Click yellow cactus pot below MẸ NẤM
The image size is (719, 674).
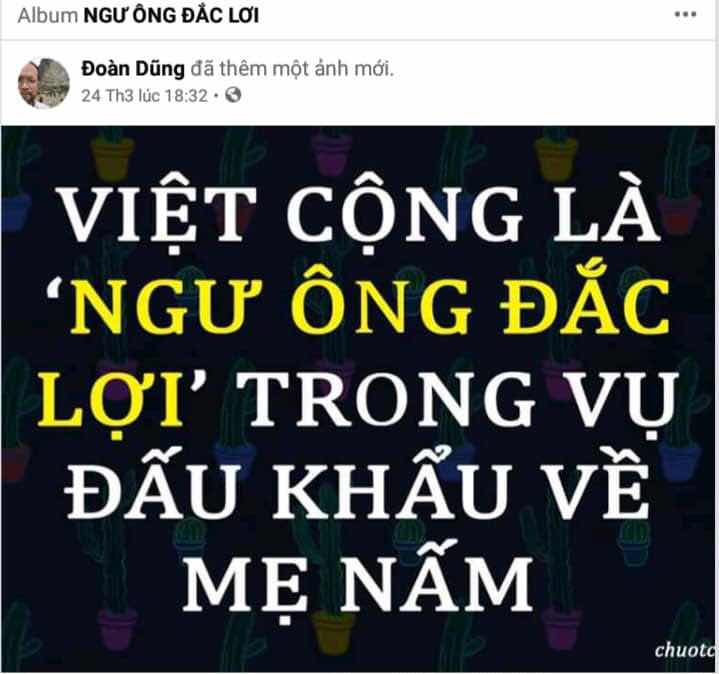click(333, 630)
